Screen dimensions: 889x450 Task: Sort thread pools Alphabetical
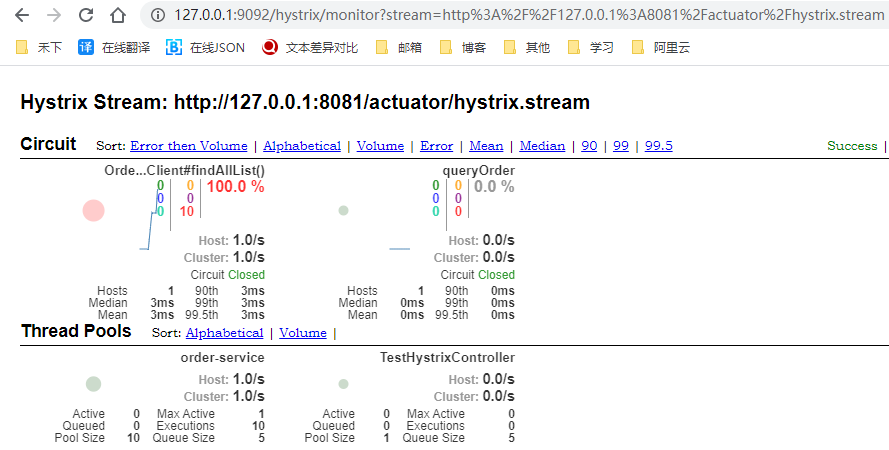225,333
